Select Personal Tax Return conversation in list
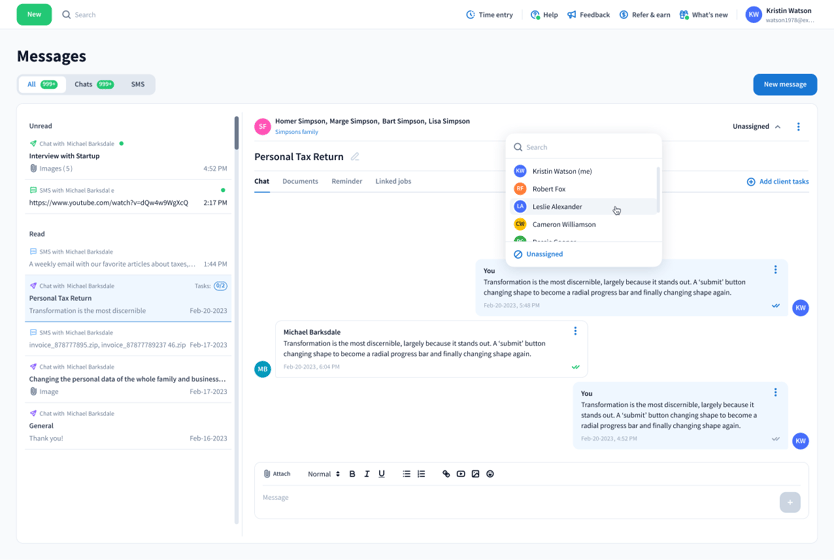 [x=128, y=298]
